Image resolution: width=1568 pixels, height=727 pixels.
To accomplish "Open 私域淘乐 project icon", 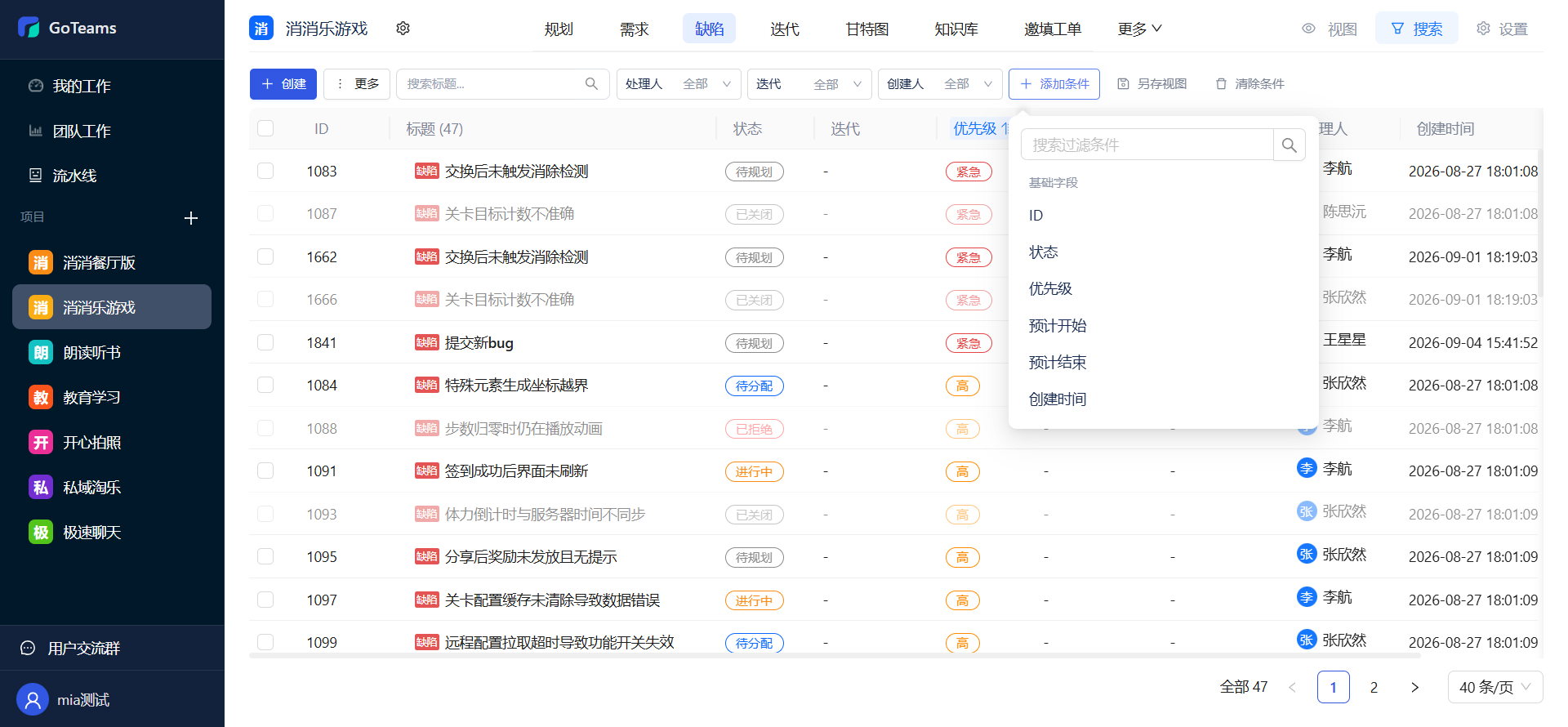I will coord(41,487).
